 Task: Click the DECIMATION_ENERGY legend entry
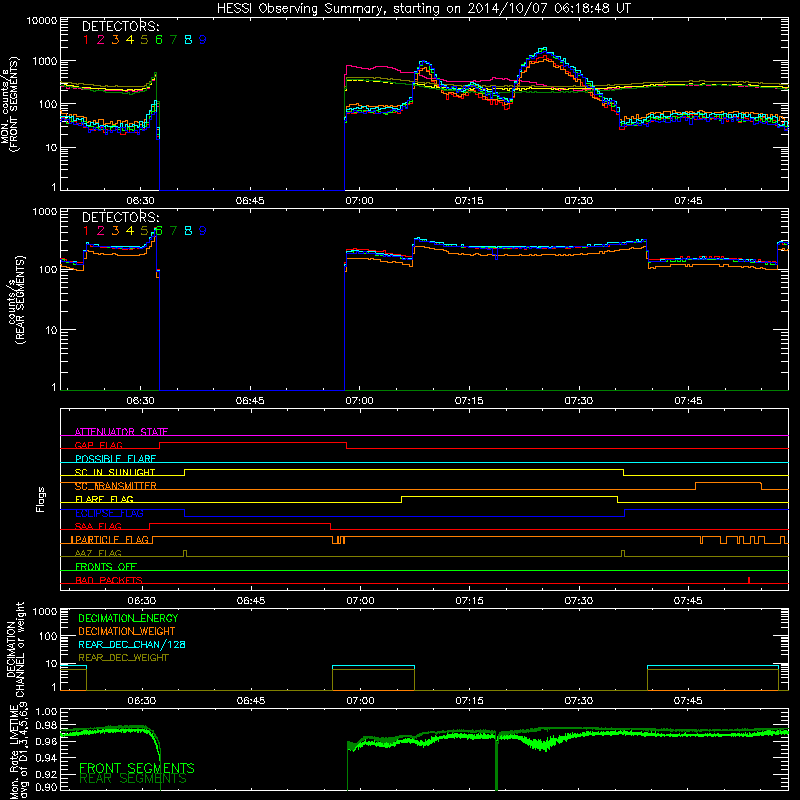128,618
